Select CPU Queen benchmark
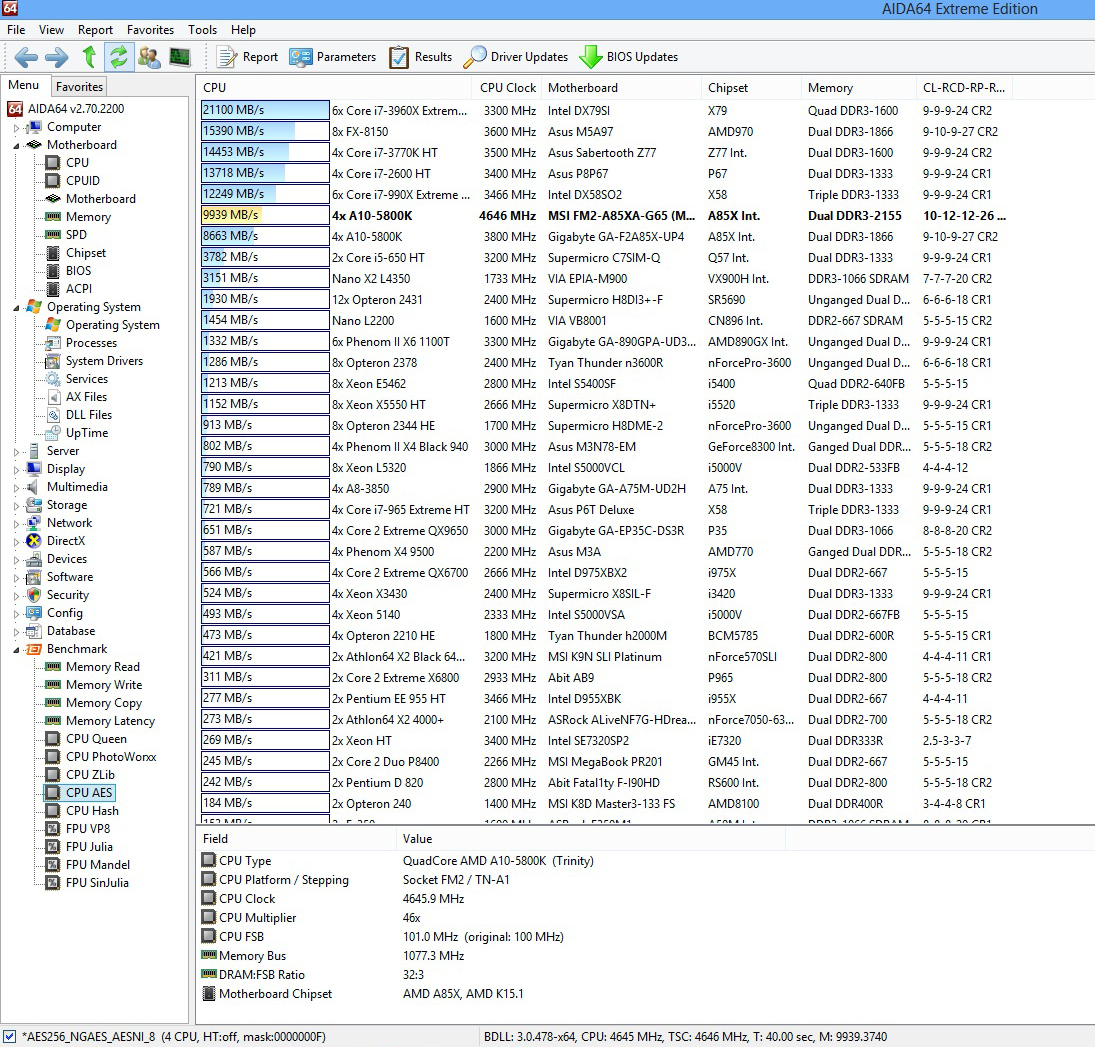The width and height of the screenshot is (1095, 1047). 96,739
